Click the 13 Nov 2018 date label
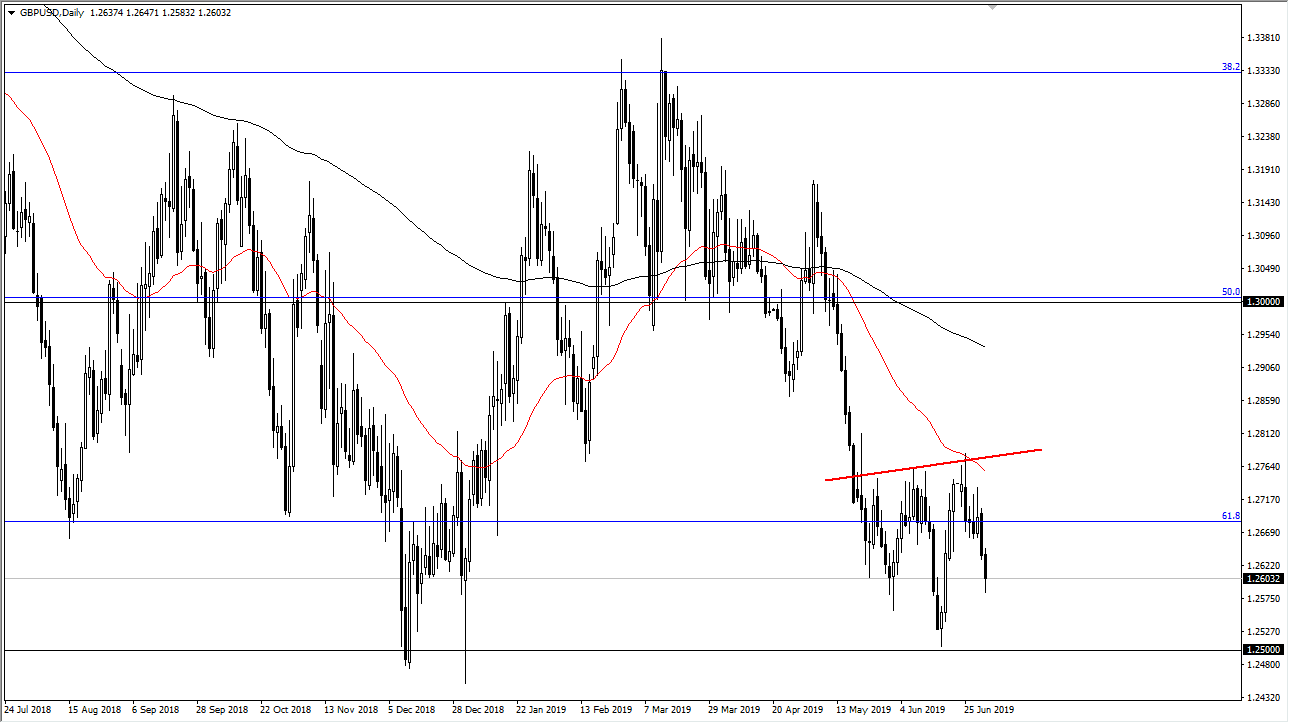The image size is (1289, 723). coord(349,709)
